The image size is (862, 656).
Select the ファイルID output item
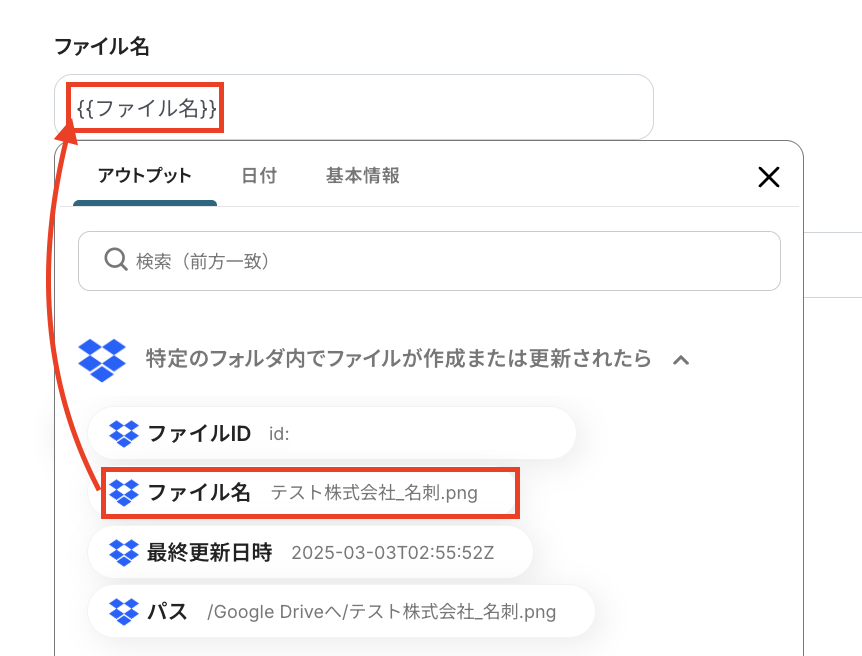coord(332,433)
